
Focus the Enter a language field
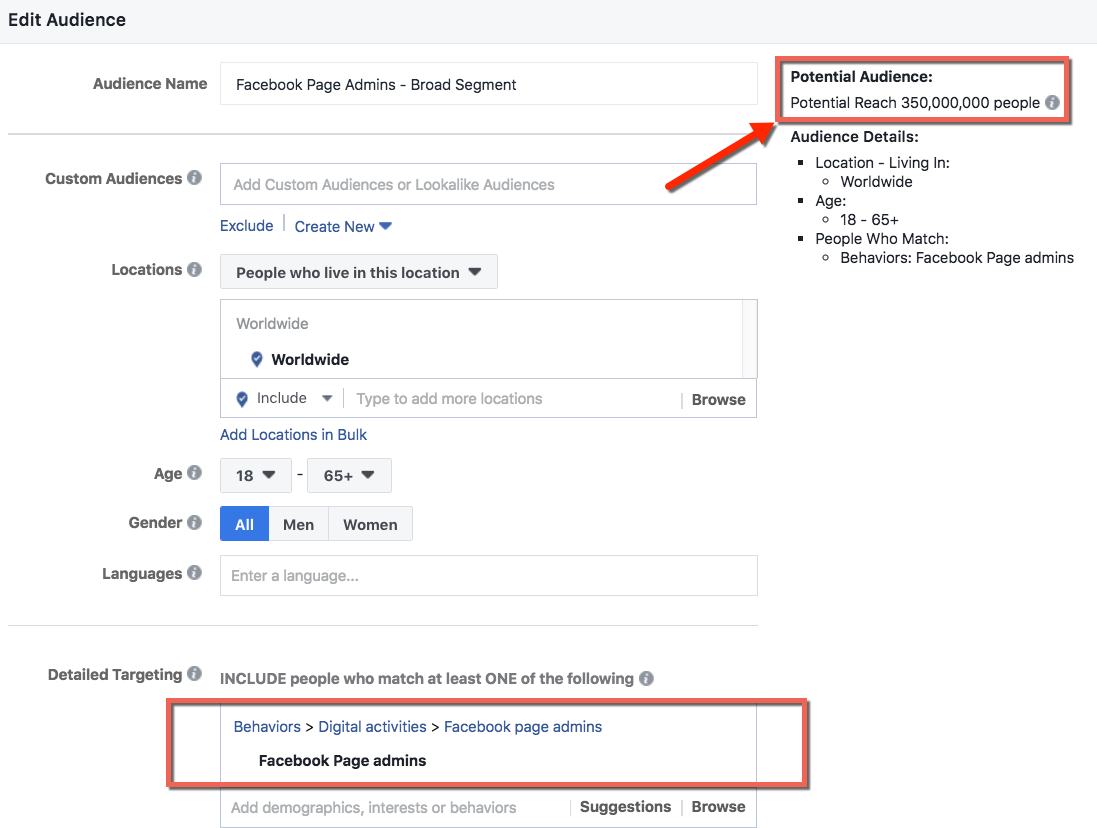click(488, 576)
